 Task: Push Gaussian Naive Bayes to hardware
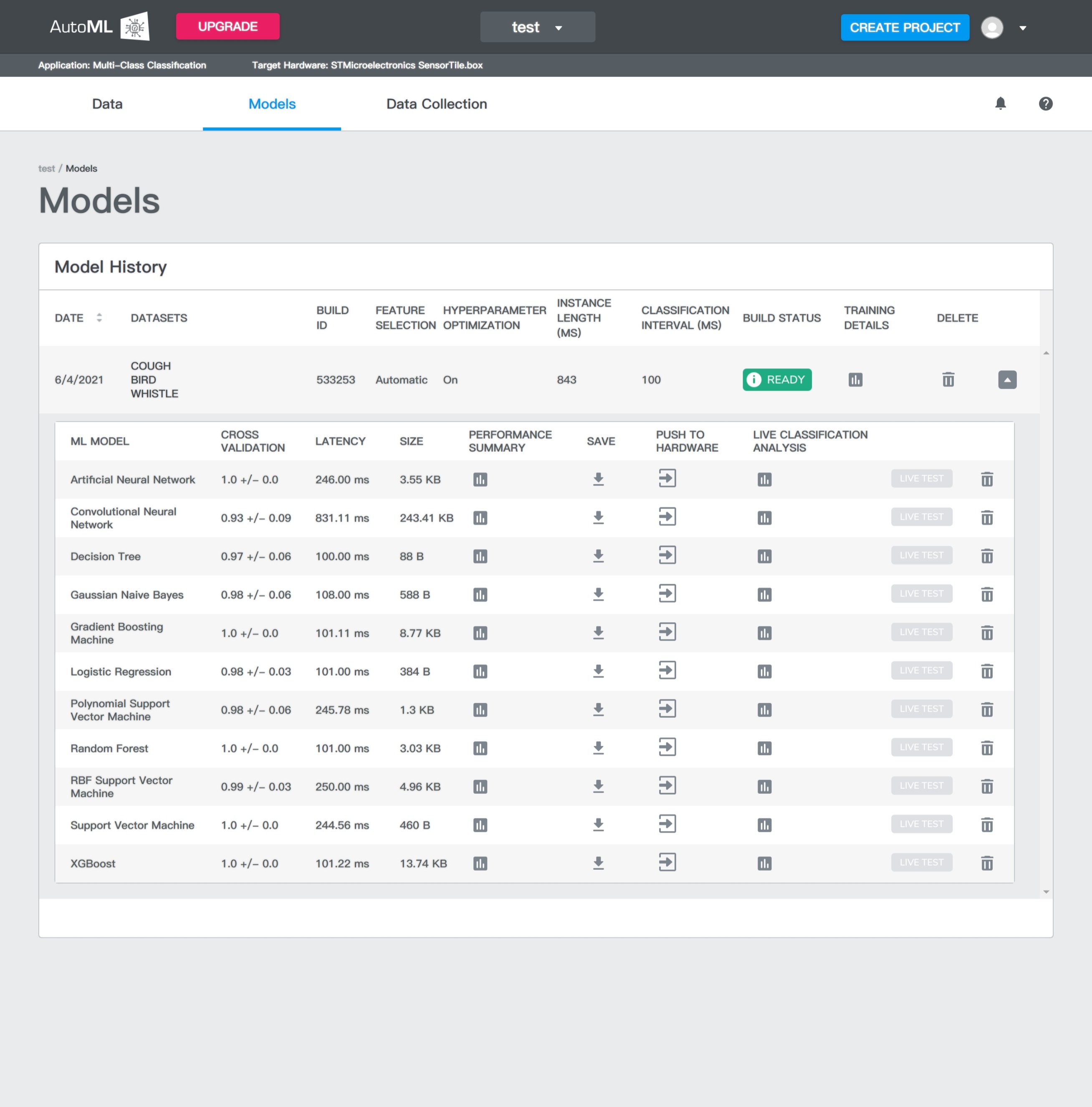[x=667, y=594]
